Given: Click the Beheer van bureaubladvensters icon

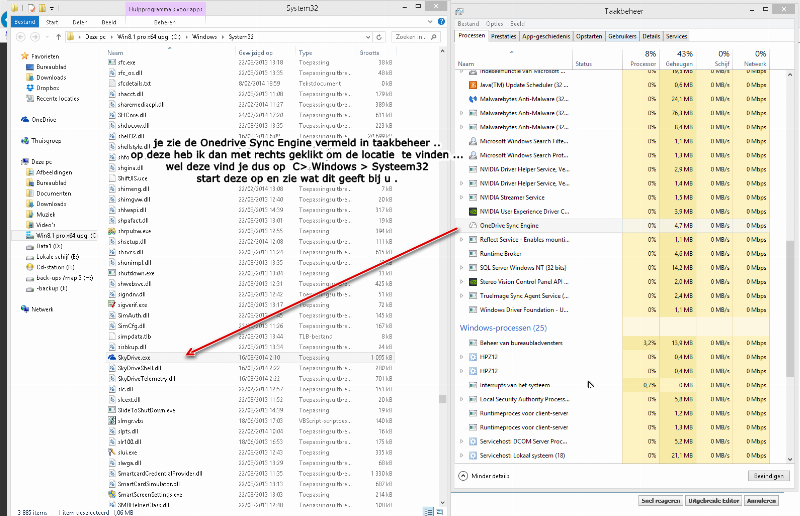Looking at the screenshot, I should 473,343.
